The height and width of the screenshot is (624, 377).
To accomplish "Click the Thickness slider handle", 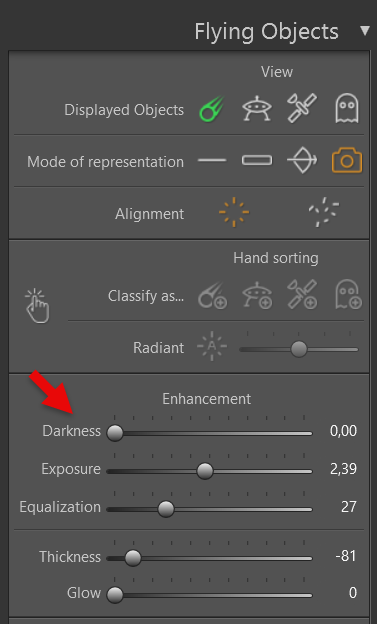I will tap(133, 558).
